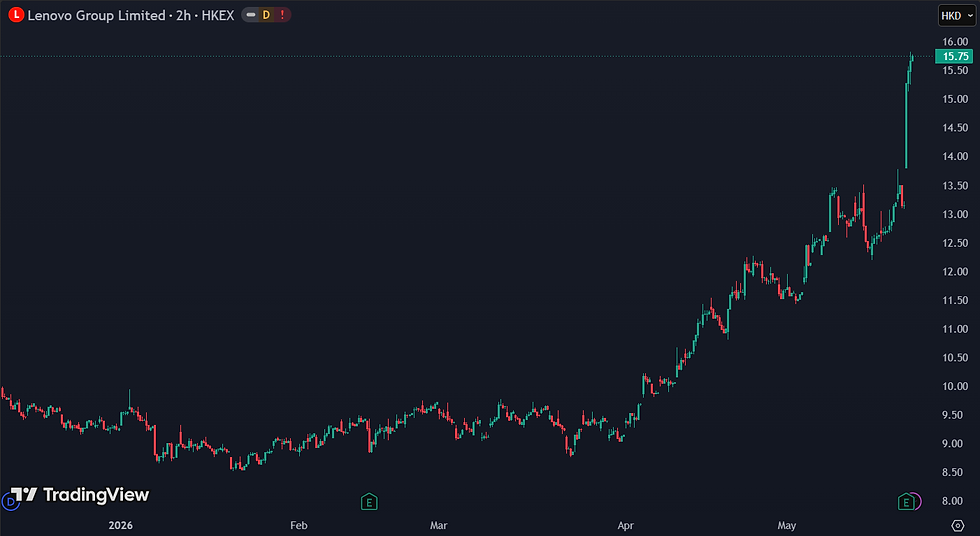Viewport: 980px width, 536px height.
Task: Open the HKD currency dropdown
Action: [957, 16]
